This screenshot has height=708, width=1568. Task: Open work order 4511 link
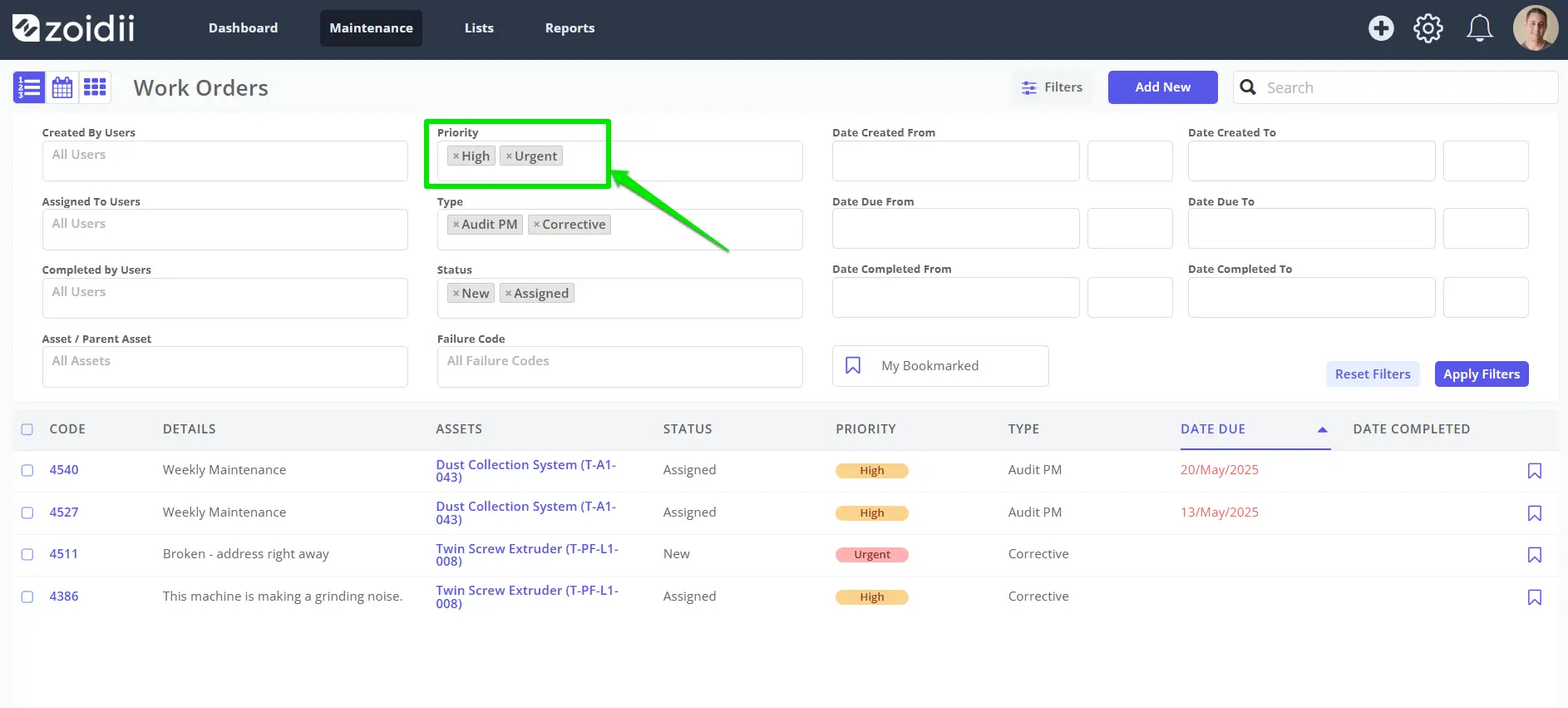tap(64, 554)
